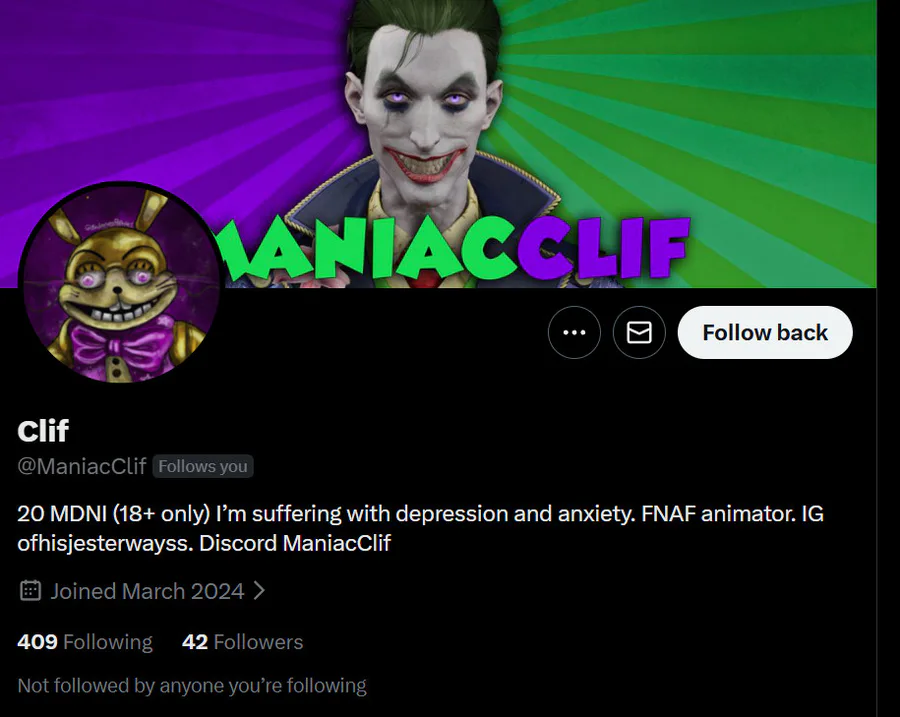Click the ofhisjesterwayss Instagram name in bio

tap(105, 543)
